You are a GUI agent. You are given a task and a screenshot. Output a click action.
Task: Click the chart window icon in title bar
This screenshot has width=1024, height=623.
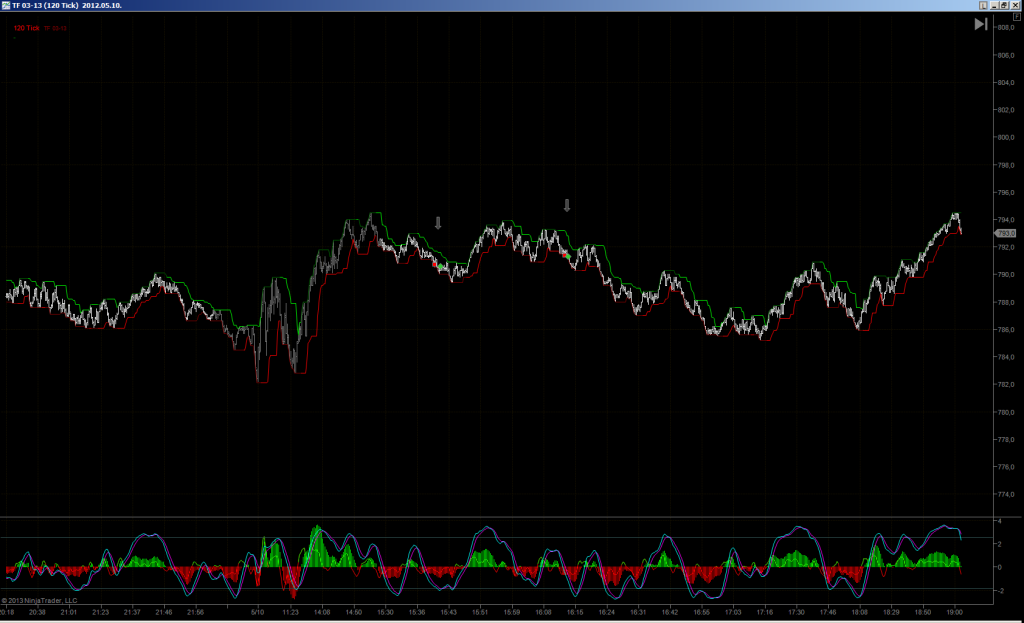pos(5,5)
